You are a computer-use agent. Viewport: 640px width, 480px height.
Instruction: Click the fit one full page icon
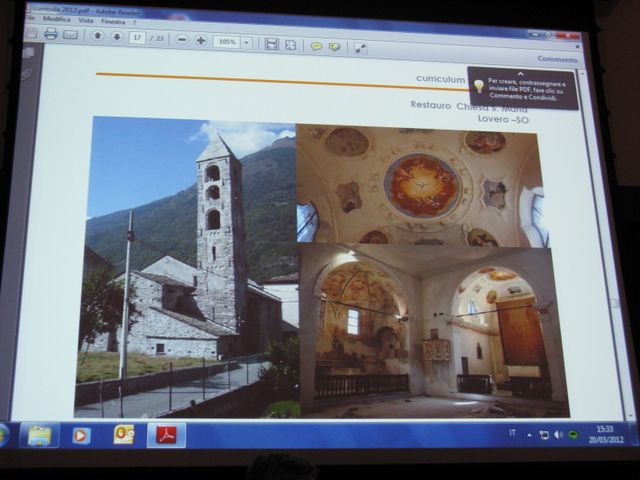(x=290, y=44)
